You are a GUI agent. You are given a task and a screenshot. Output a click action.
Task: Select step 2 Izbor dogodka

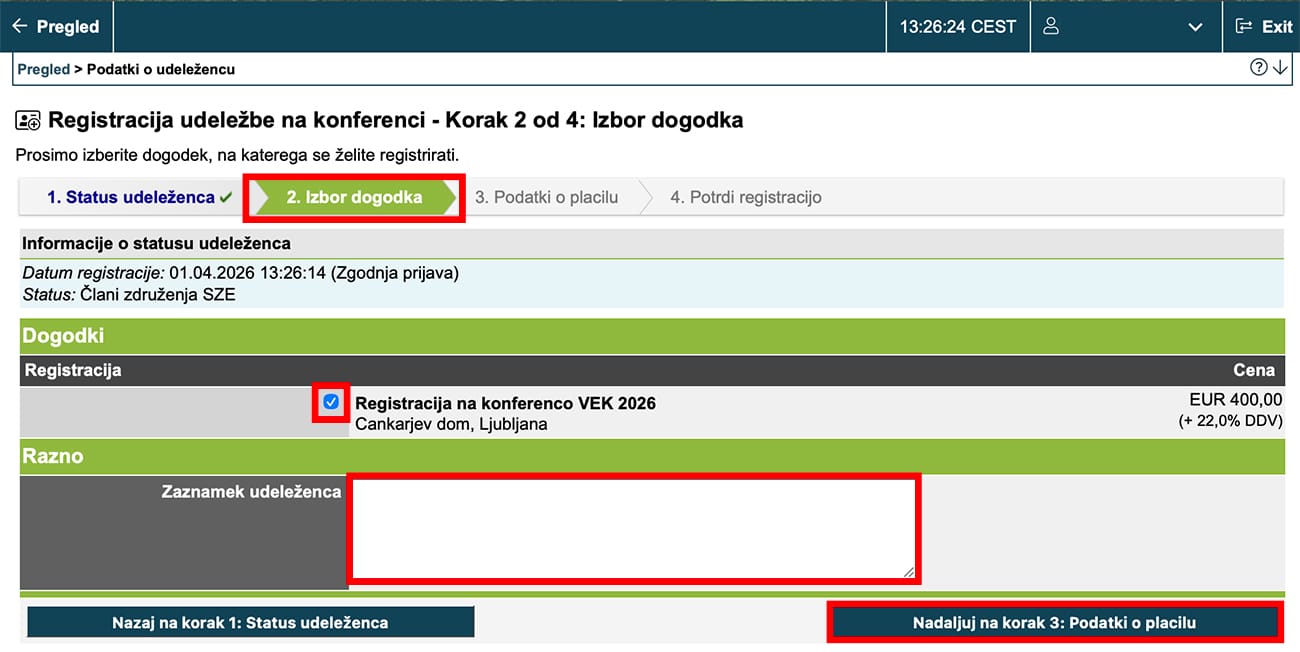click(354, 197)
